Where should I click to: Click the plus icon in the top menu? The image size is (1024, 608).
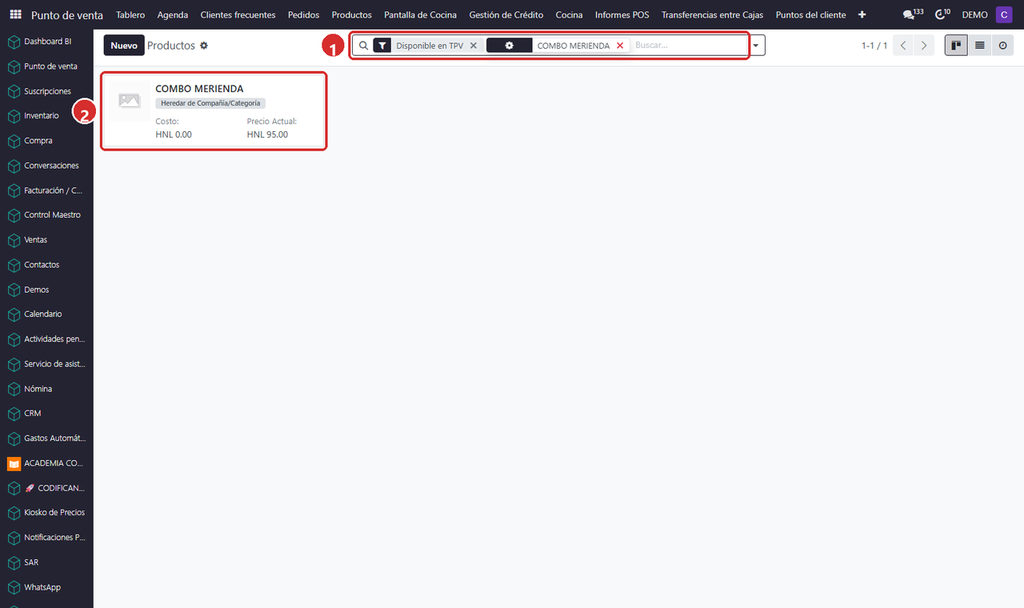(862, 14)
